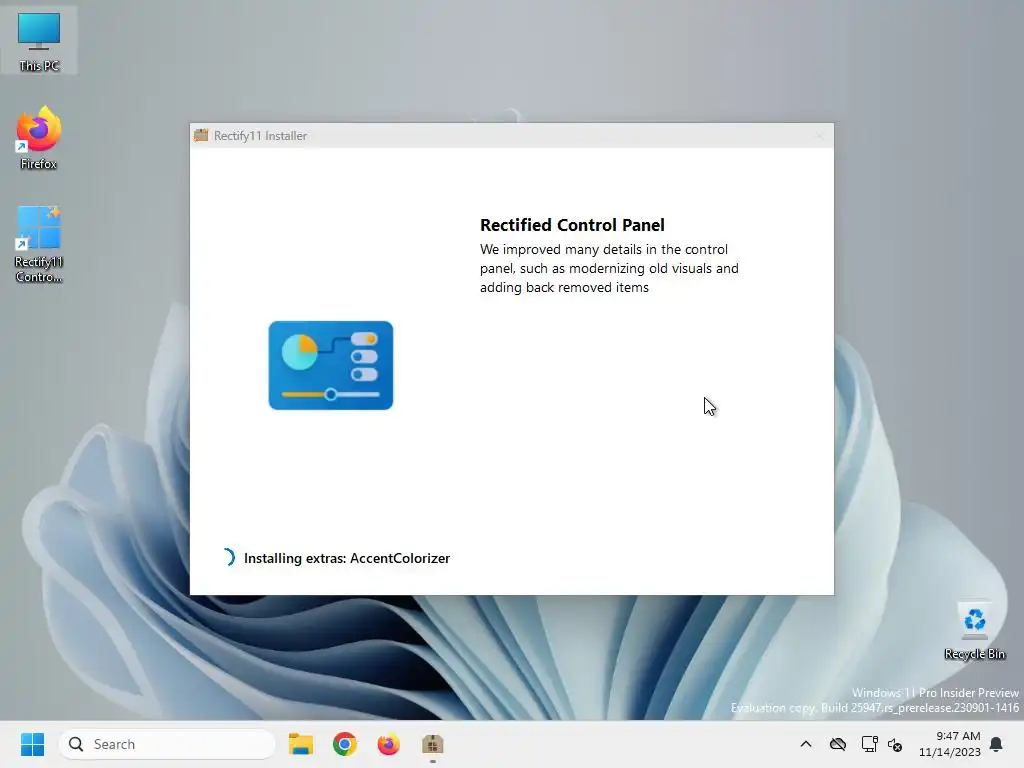Click the Rectify11 Installer title bar icon

[201, 135]
